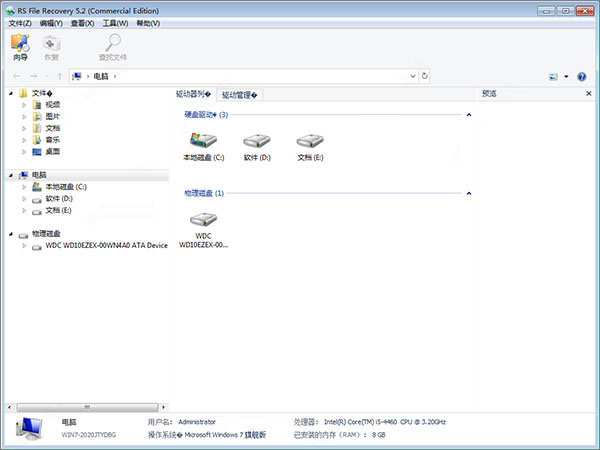Open the 查看(X) menu

pos(82,23)
